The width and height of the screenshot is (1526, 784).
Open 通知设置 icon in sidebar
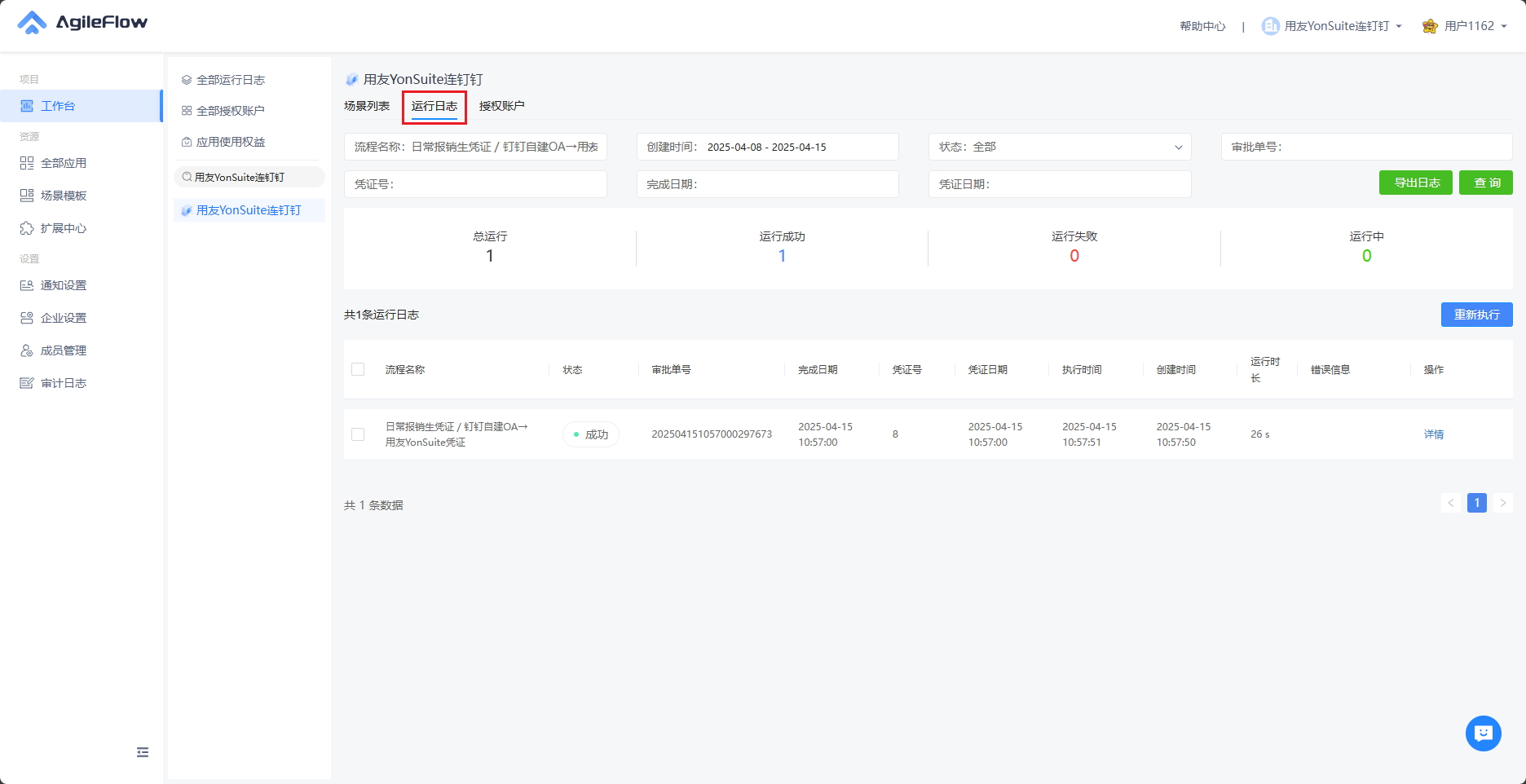[27, 285]
